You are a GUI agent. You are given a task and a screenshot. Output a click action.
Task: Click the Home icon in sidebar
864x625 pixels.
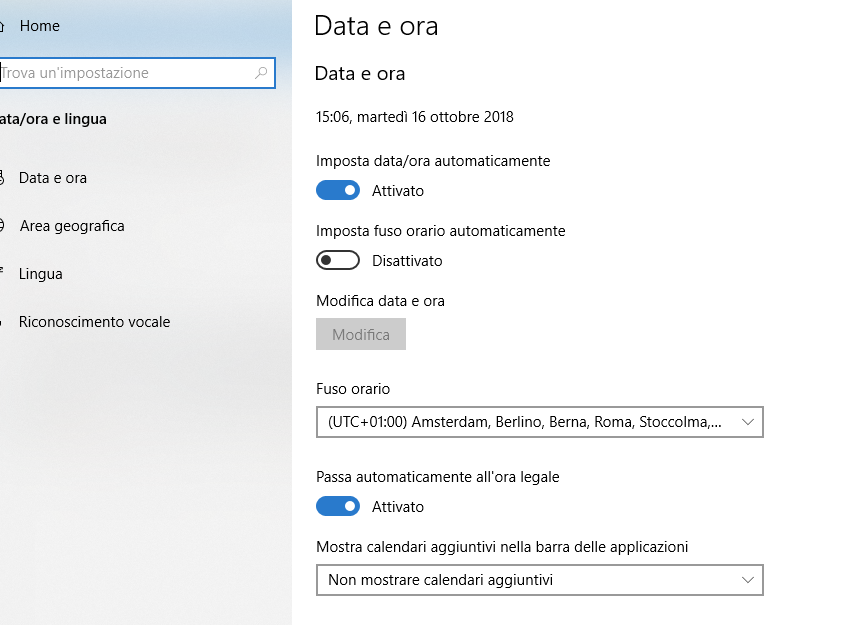coord(2,26)
